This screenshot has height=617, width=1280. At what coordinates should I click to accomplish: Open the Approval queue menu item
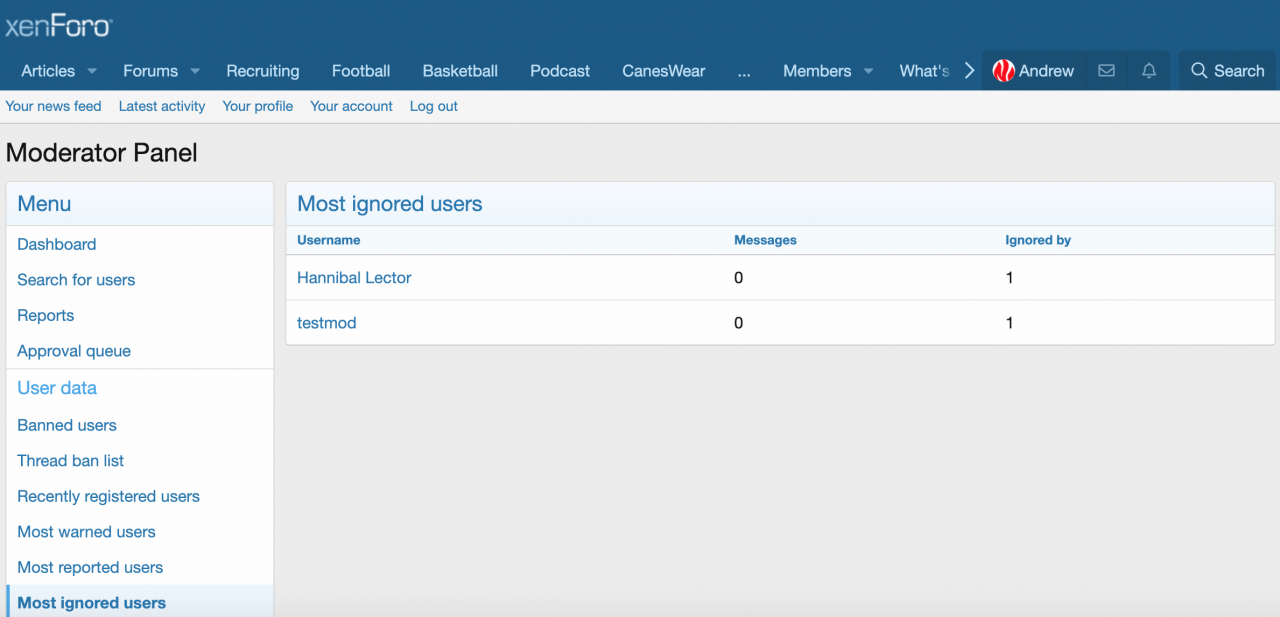pos(74,351)
